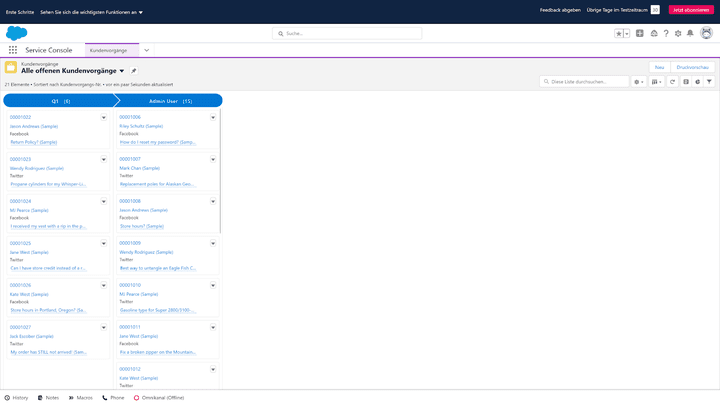Click the Druckvorschau button
The image size is (720, 405).
(x=693, y=66)
